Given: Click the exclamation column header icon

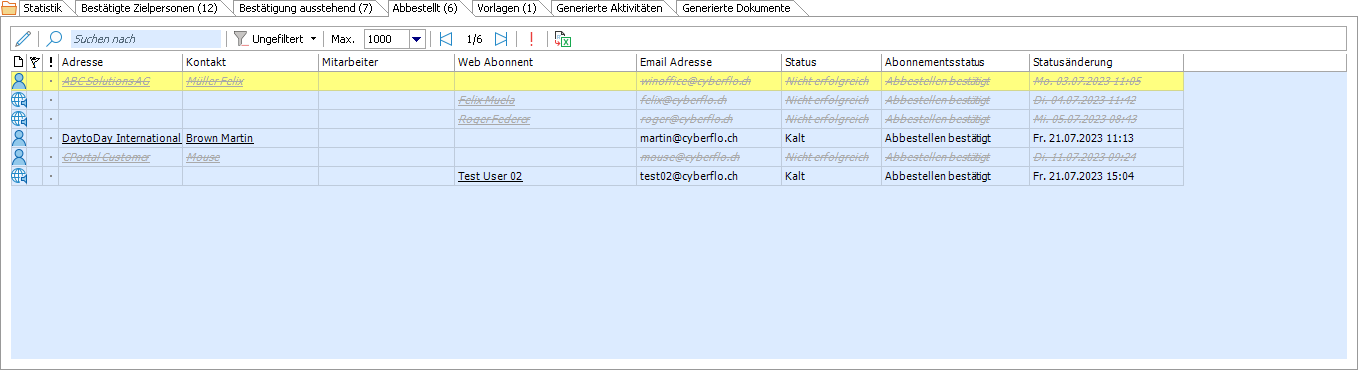Looking at the screenshot, I should click(50, 62).
